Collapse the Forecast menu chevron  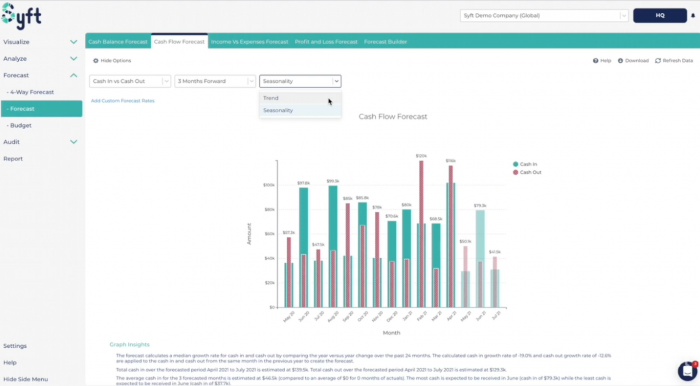pyautogui.click(x=73, y=75)
